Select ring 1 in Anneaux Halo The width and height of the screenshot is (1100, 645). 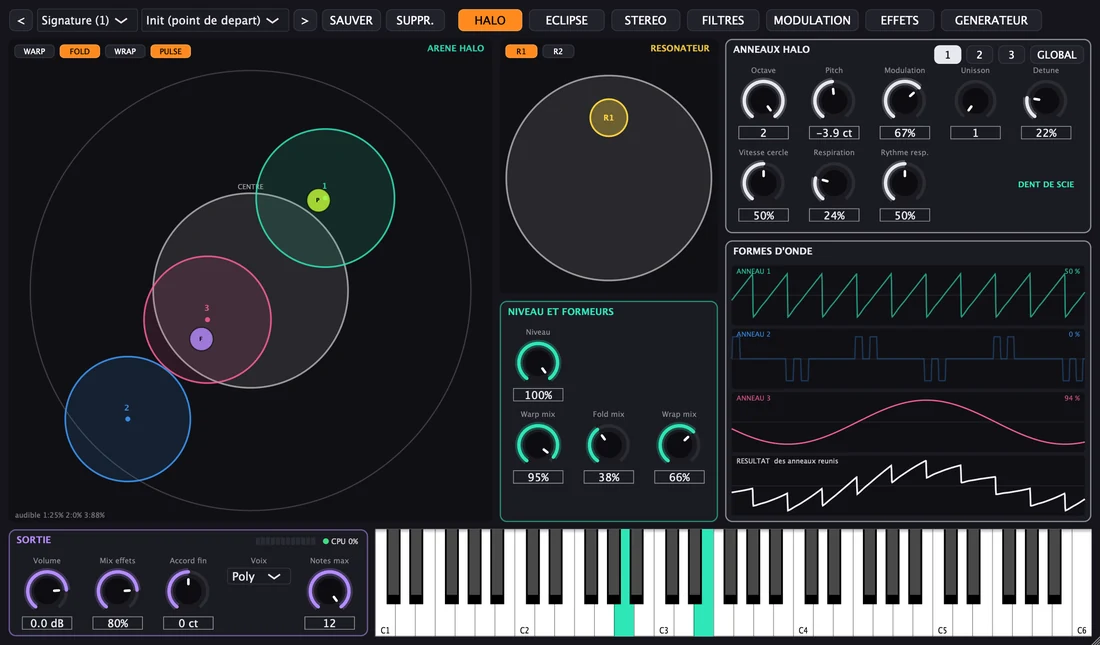(947, 54)
